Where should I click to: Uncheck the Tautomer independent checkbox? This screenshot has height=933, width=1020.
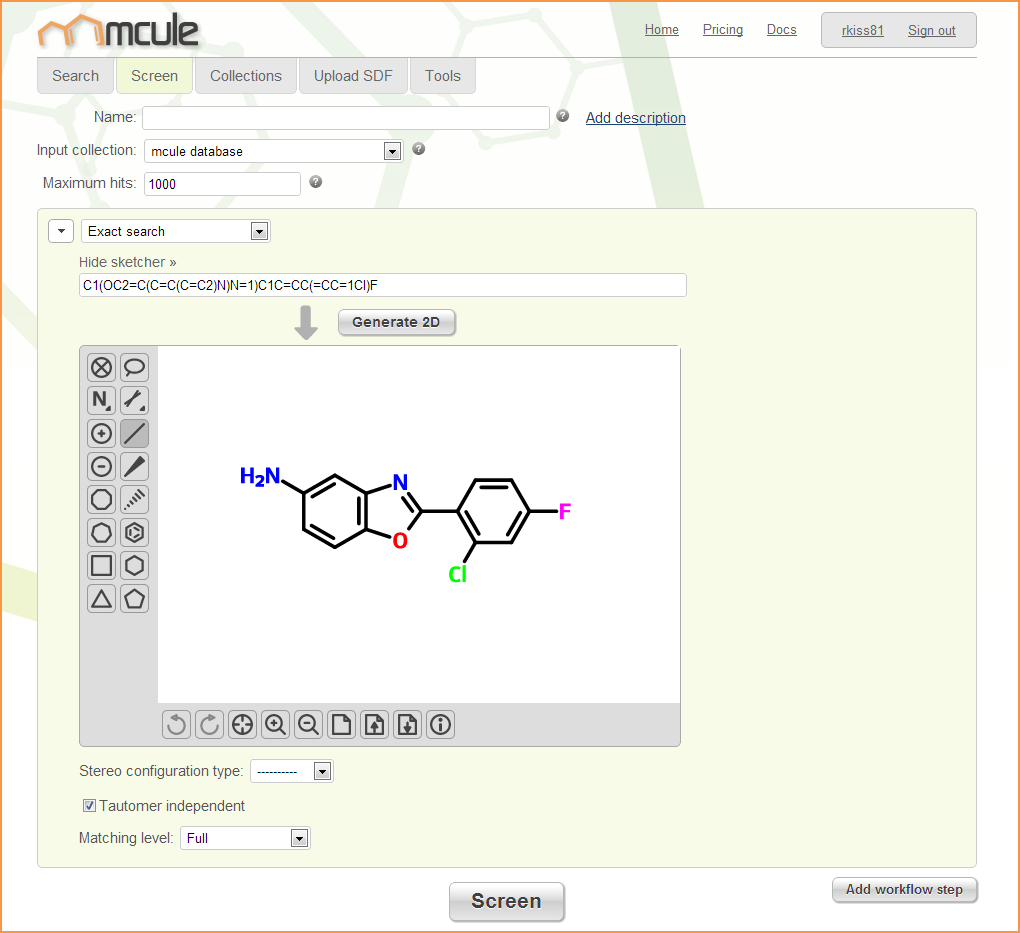pyautogui.click(x=89, y=806)
